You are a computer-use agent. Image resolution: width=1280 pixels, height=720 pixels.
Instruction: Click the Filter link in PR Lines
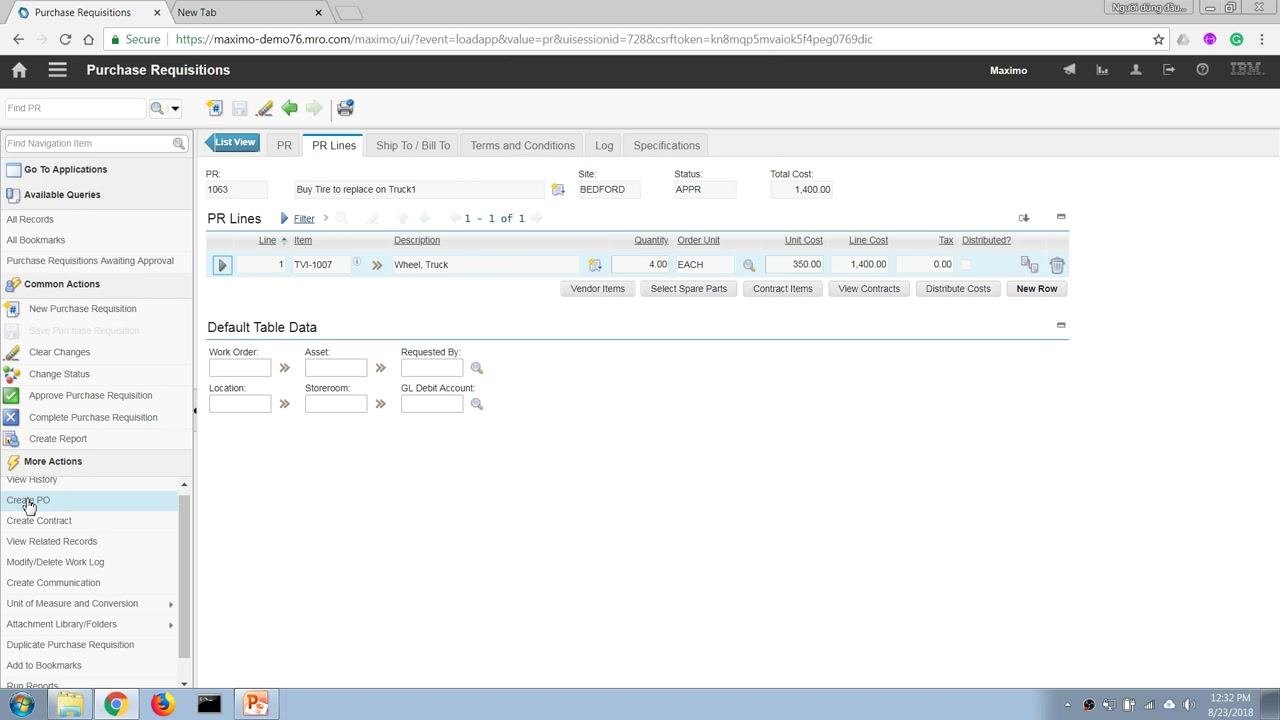coord(304,219)
